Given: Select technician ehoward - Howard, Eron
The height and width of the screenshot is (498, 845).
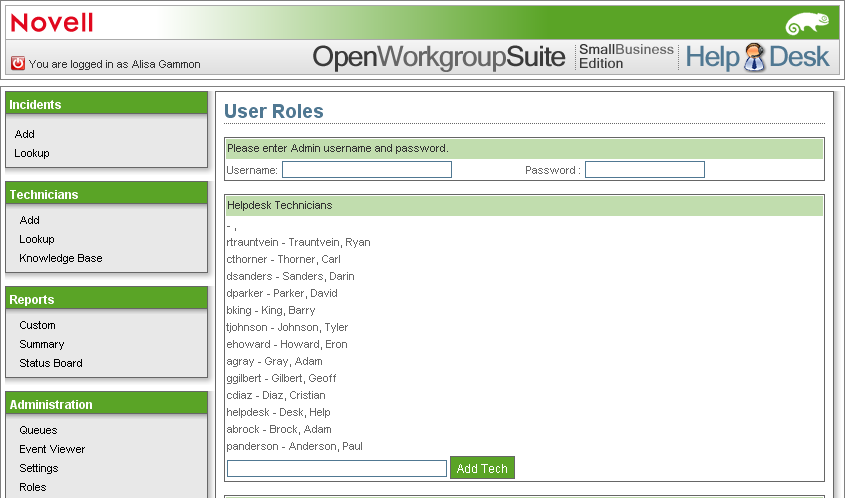Looking at the screenshot, I should coord(287,344).
